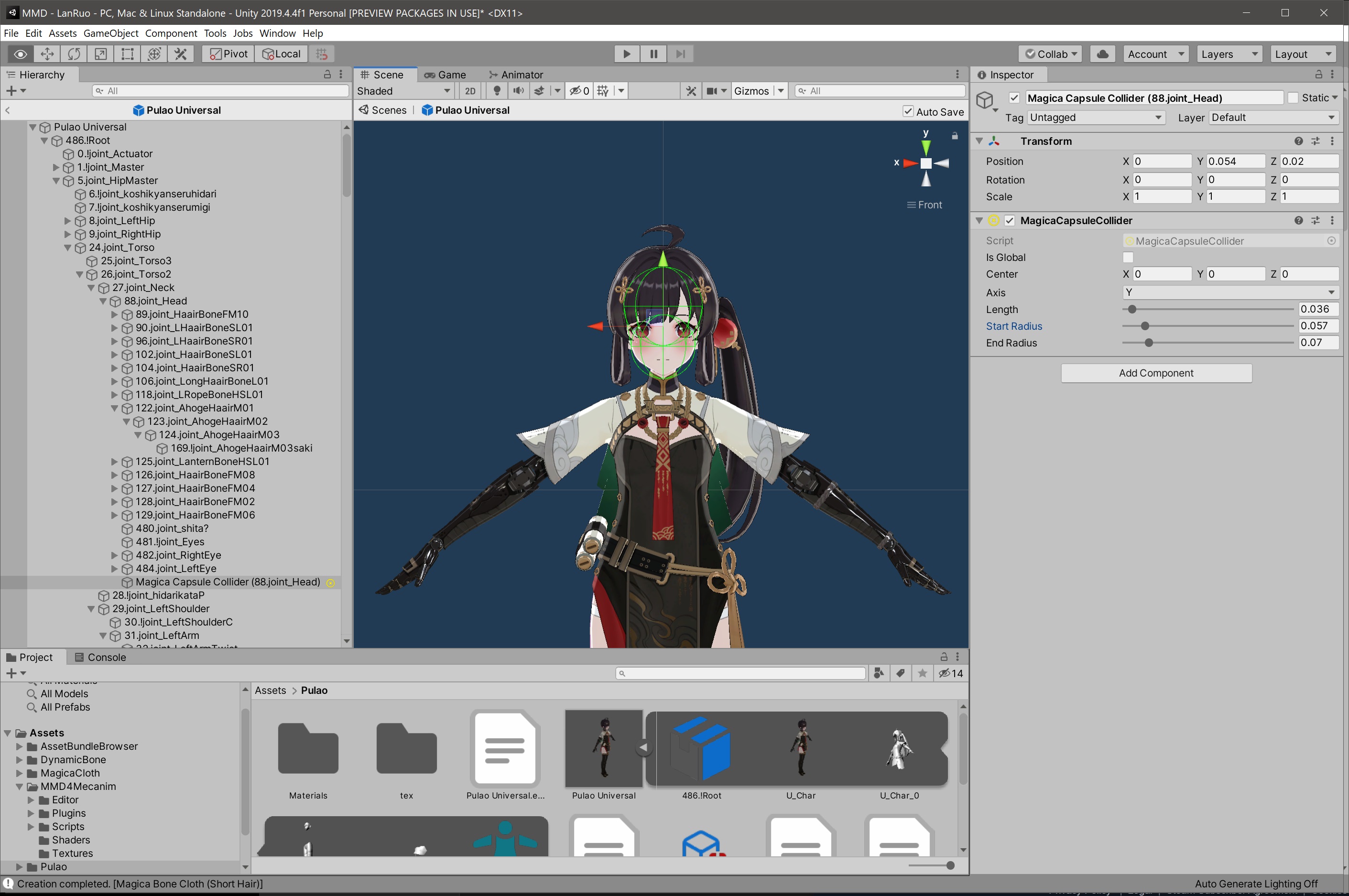Toggle the Pivot handle position button
Image resolution: width=1349 pixels, height=896 pixels.
(228, 54)
